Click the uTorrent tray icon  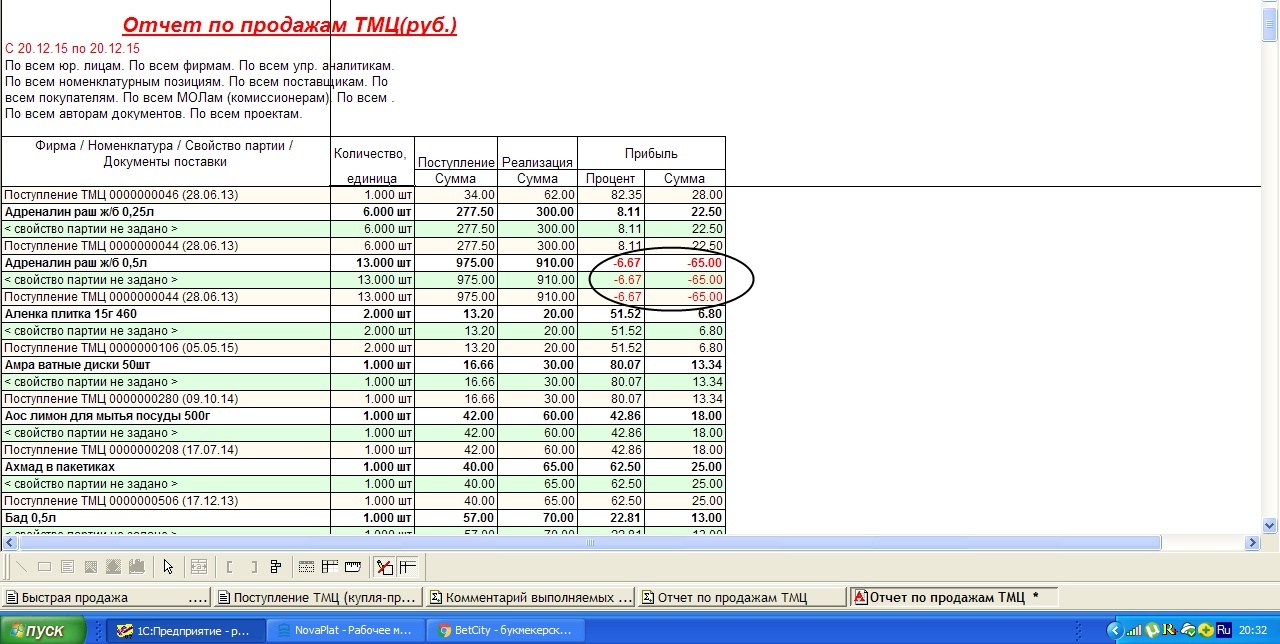[1151, 630]
